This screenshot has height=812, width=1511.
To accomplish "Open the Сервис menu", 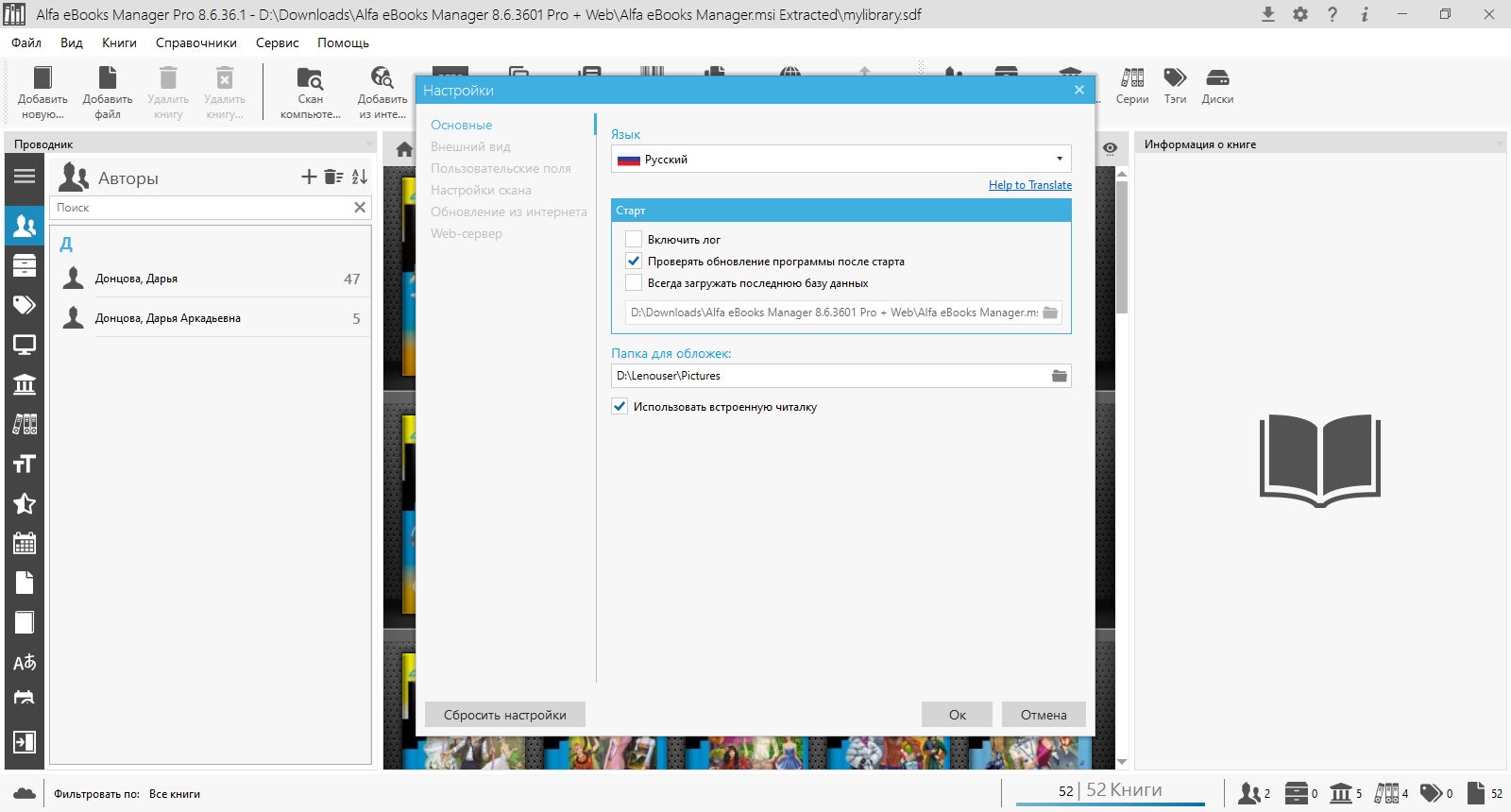I will point(278,42).
